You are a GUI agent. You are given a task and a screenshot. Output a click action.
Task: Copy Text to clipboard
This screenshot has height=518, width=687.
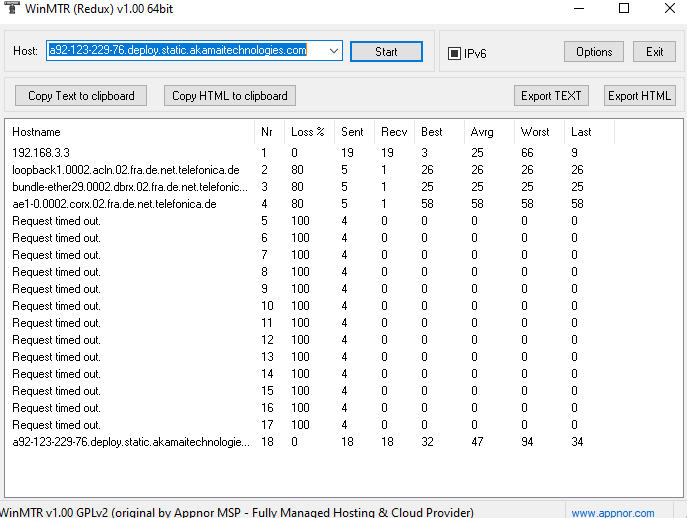81,96
